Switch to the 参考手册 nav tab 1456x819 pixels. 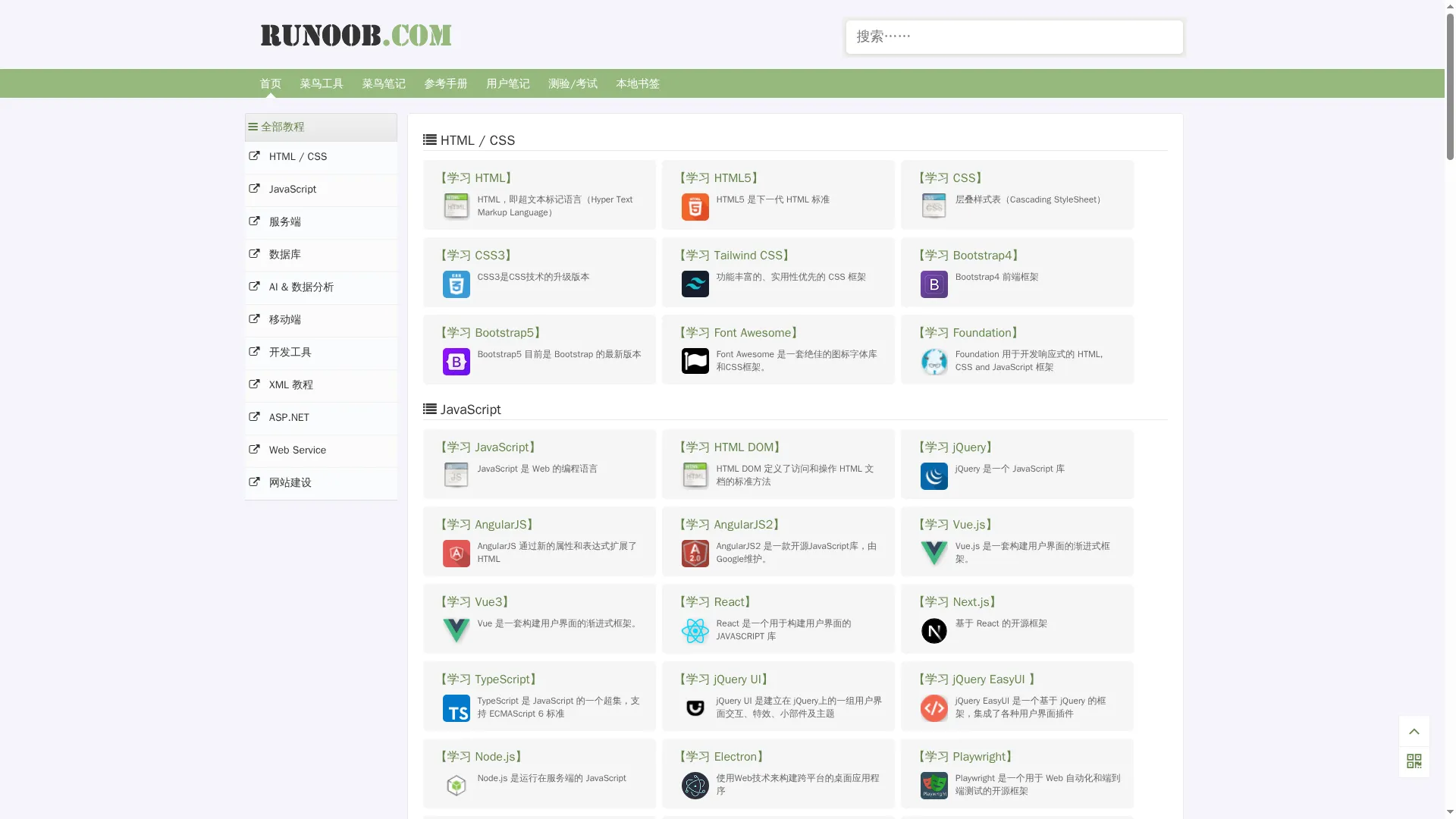click(x=446, y=84)
